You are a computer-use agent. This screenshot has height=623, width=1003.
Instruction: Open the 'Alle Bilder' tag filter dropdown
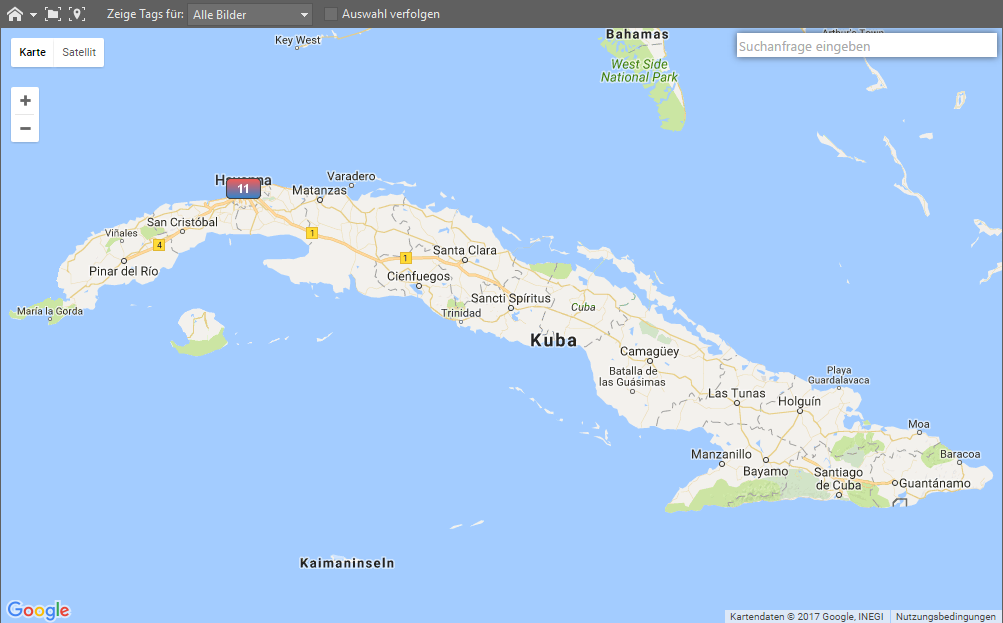250,14
